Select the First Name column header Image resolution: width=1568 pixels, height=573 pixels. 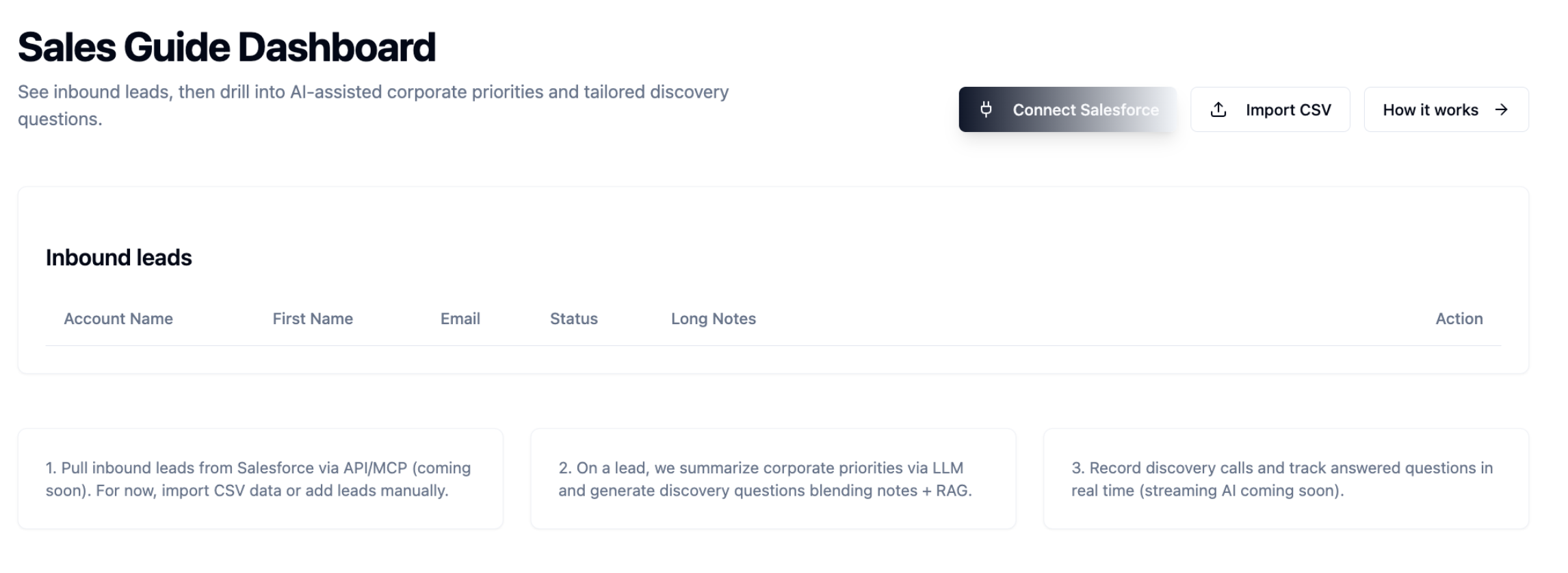(313, 319)
